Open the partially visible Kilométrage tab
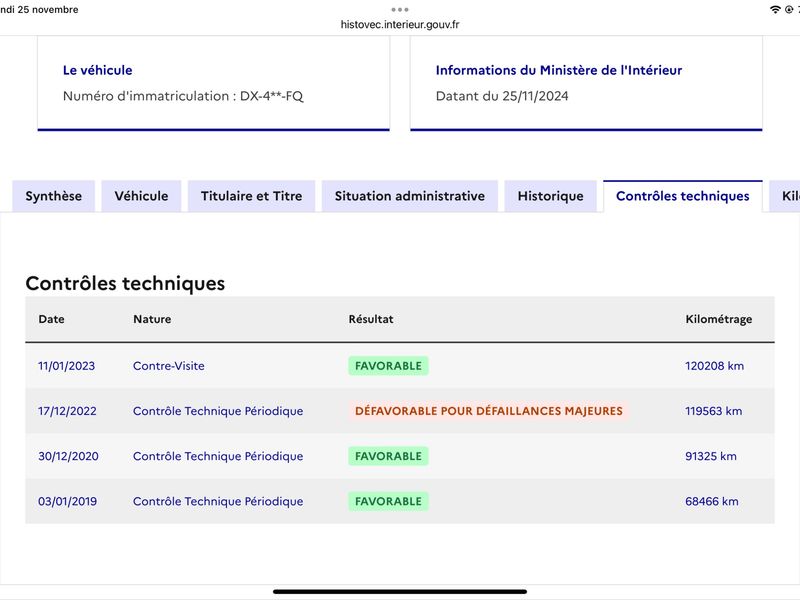The image size is (800, 600). coord(785,196)
